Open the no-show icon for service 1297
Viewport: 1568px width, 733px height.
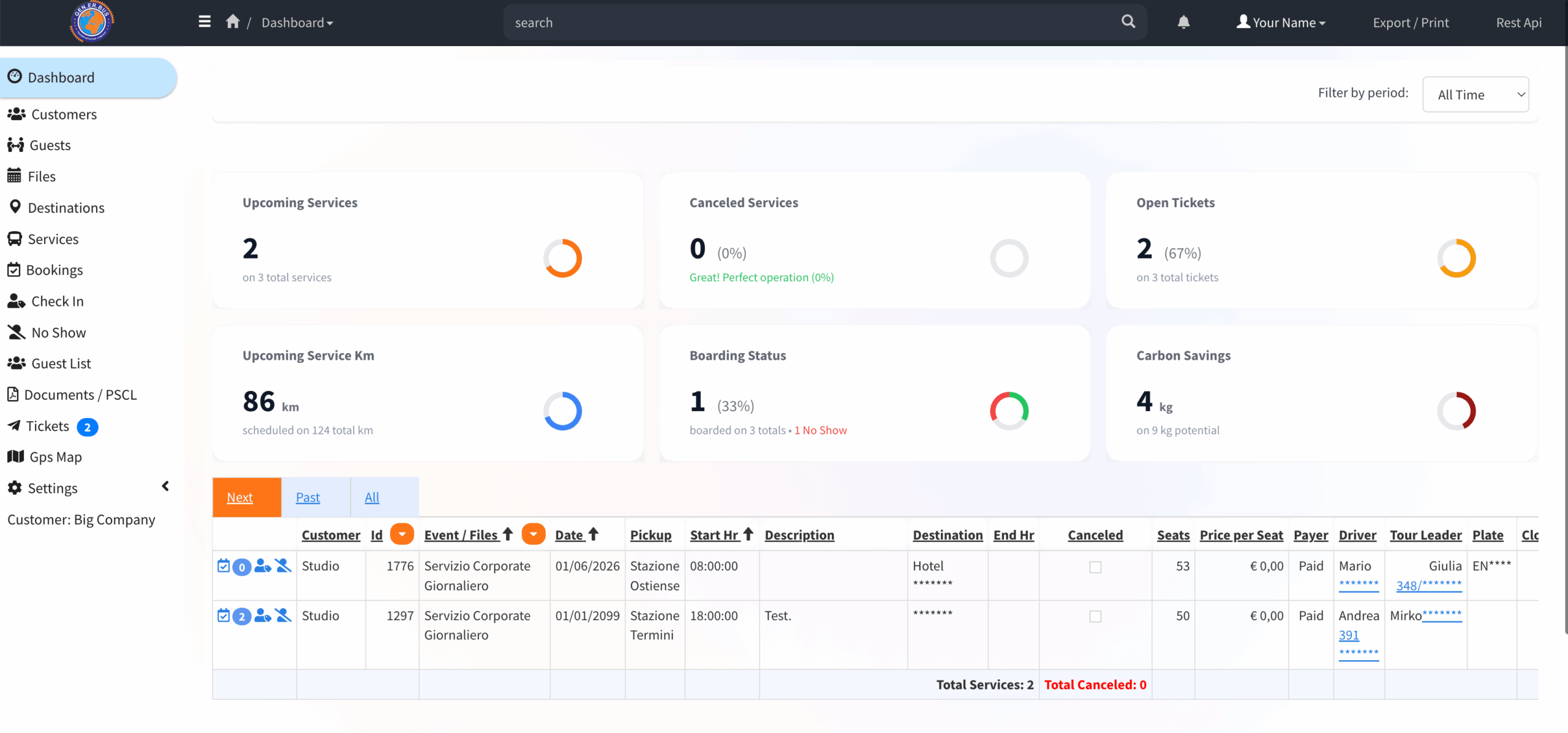pyautogui.click(x=283, y=615)
